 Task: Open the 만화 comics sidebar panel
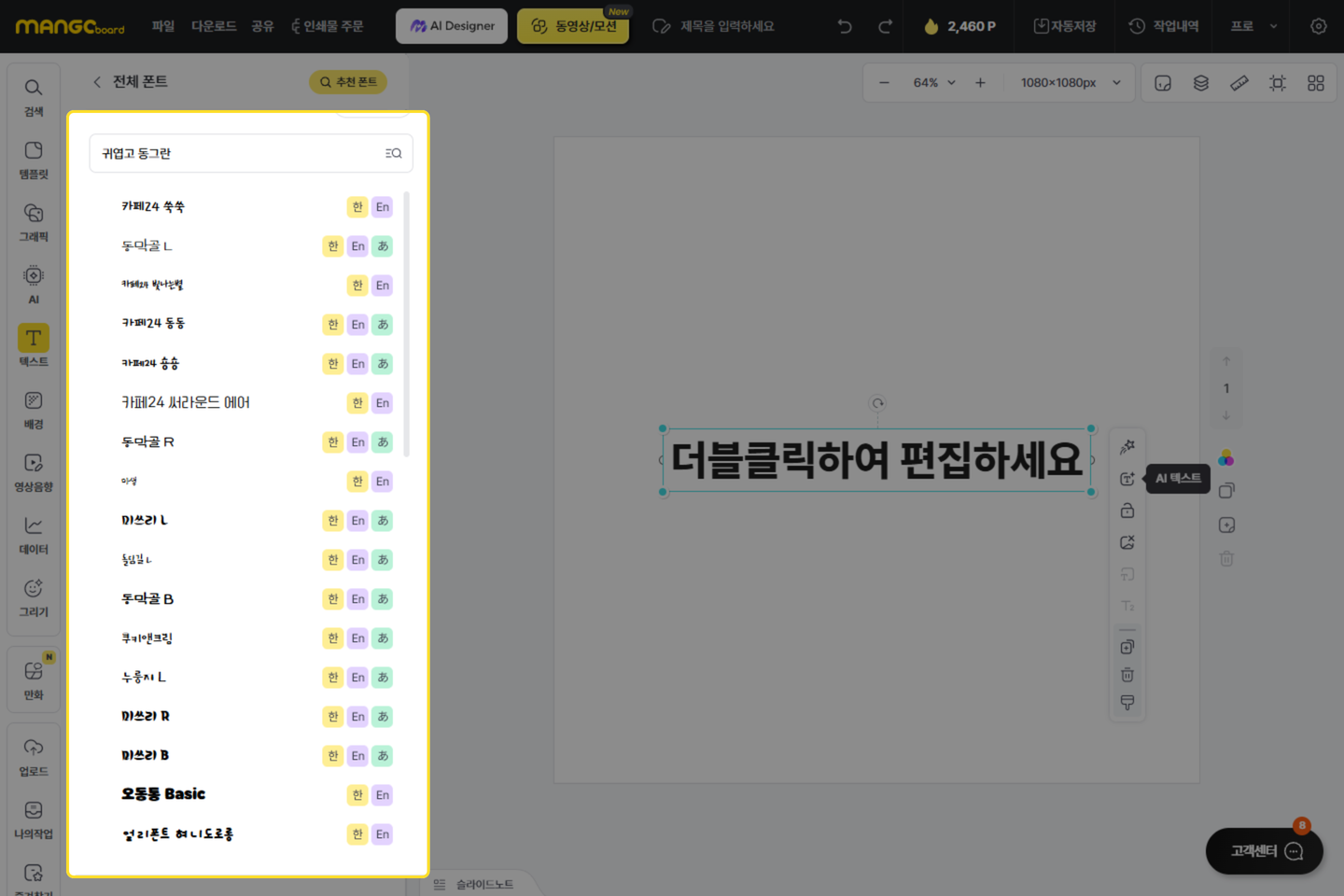click(x=34, y=680)
